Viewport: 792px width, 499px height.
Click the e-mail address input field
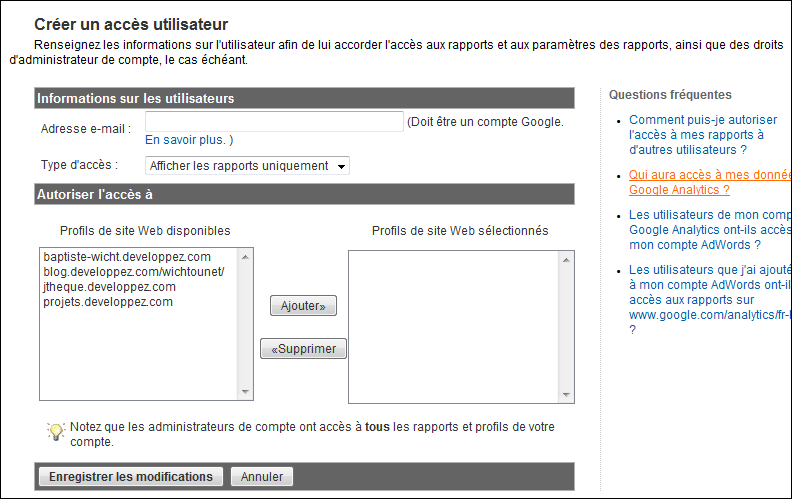coord(273,122)
